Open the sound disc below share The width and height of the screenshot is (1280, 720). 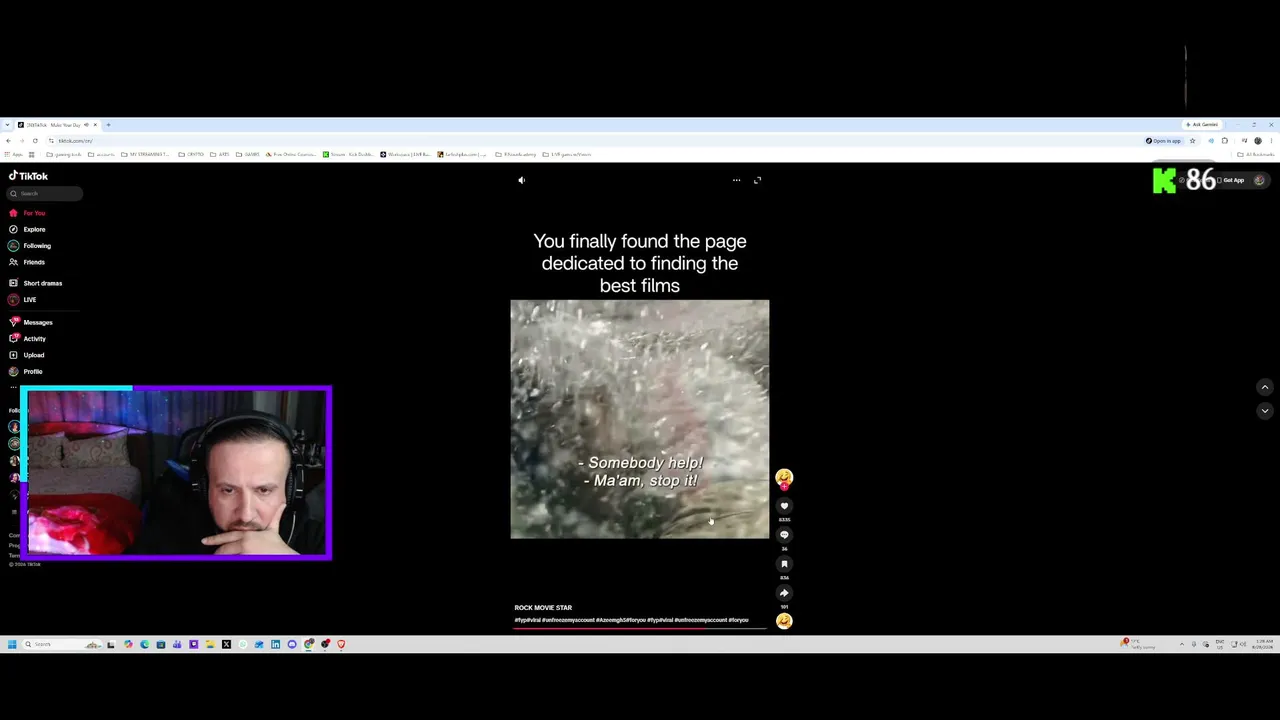(x=784, y=621)
